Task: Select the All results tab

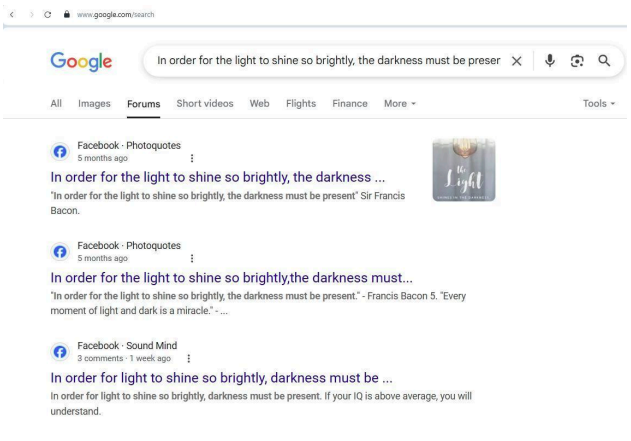Action: (x=56, y=104)
